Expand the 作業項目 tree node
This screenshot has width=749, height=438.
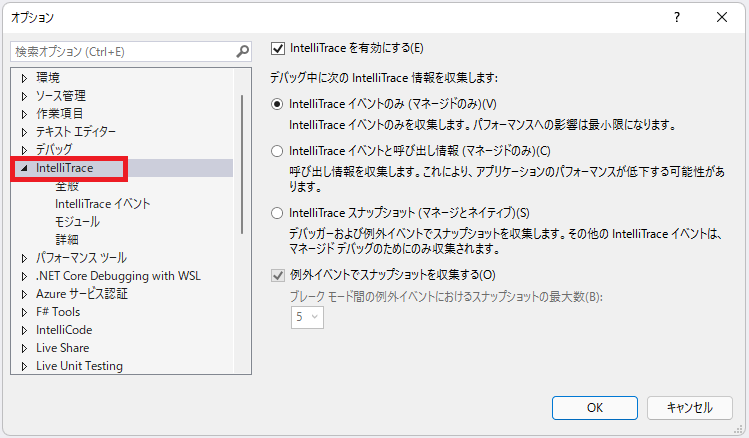click(x=24, y=114)
